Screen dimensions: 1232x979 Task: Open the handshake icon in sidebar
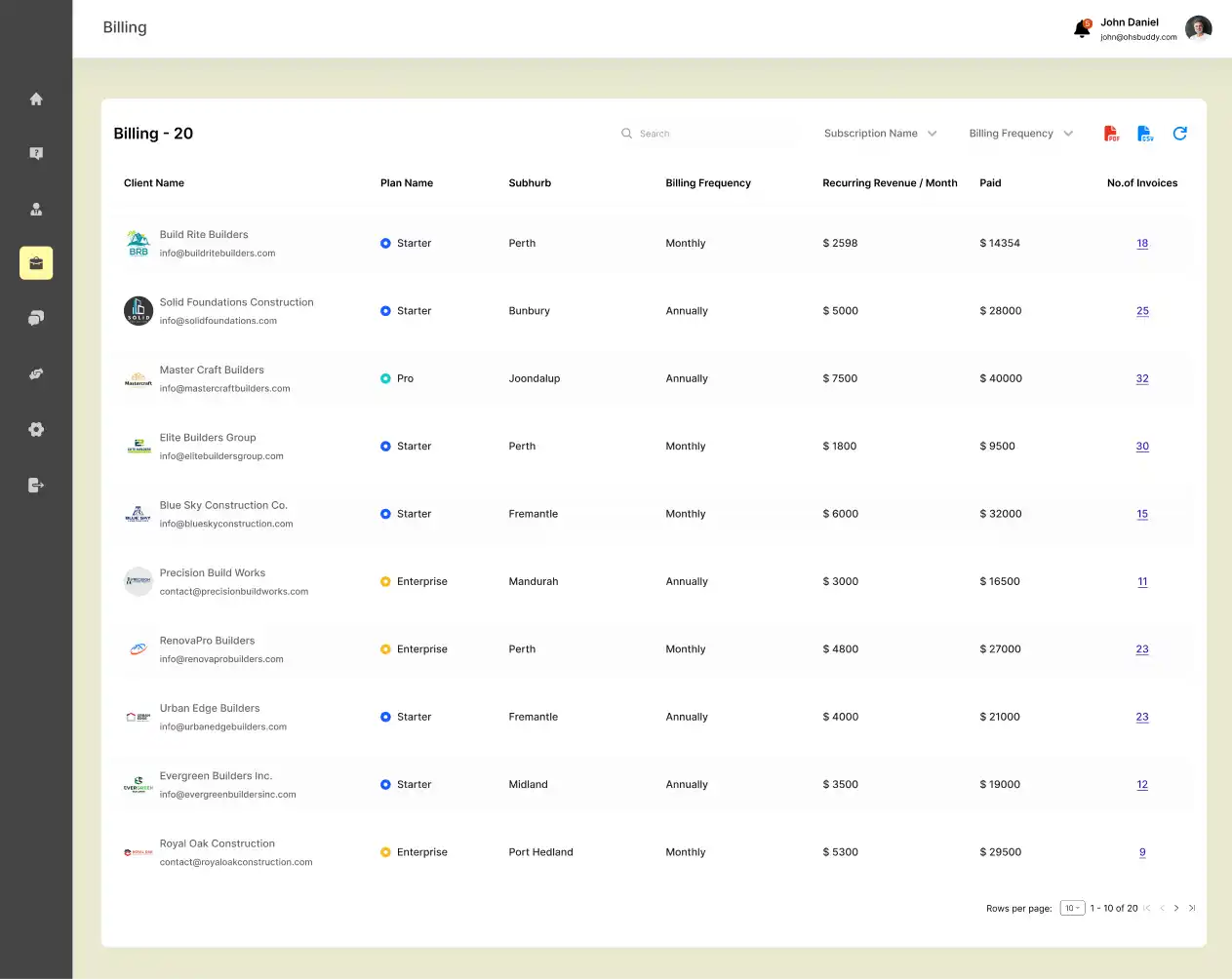coord(36,374)
